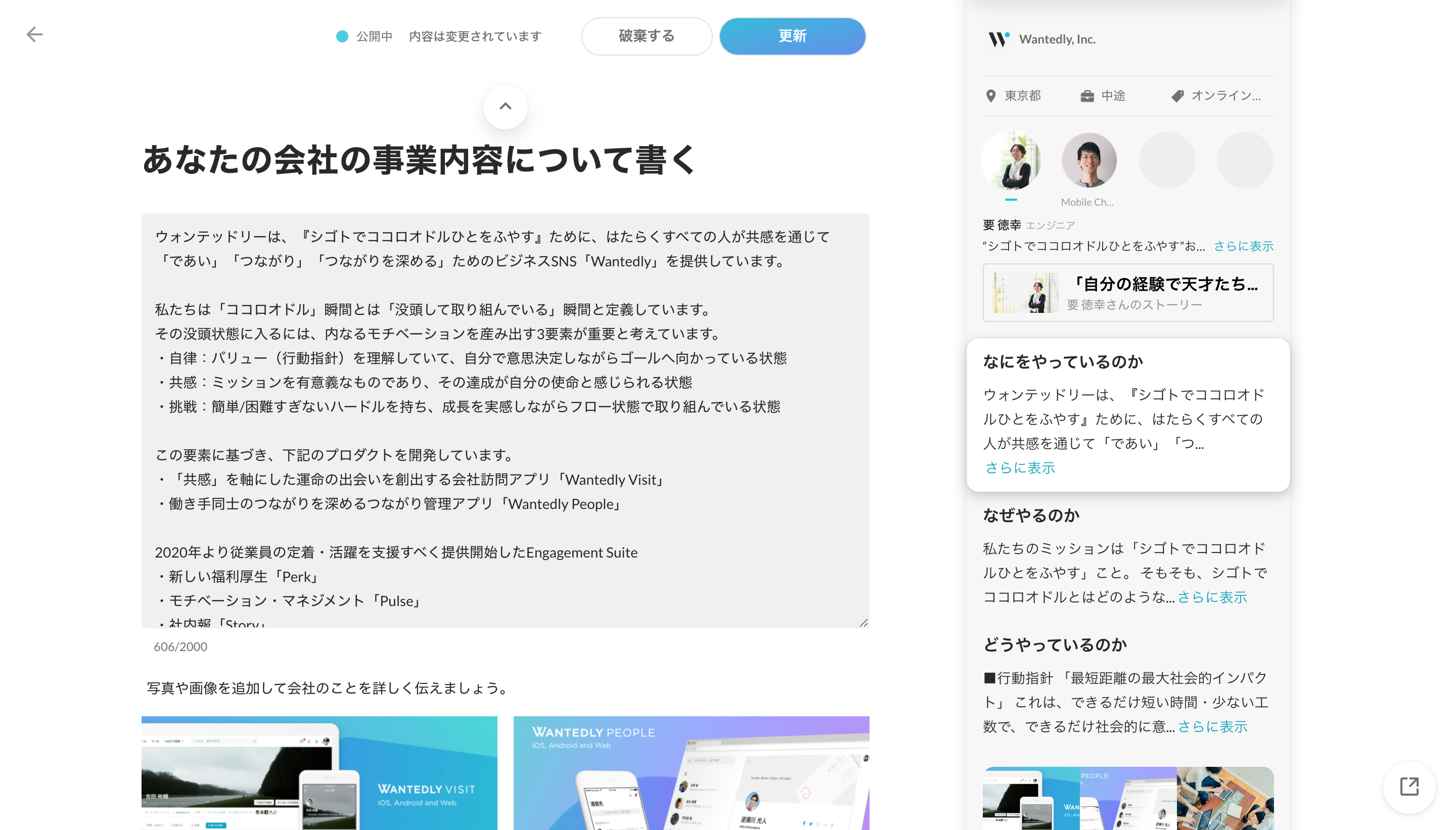
Task: Click the external preview open icon
Action: [x=1408, y=787]
